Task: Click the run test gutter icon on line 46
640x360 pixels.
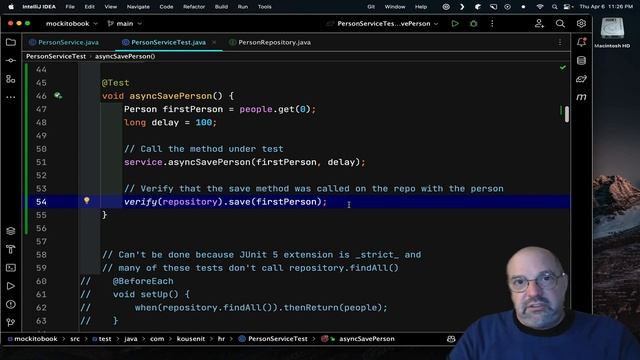Action: [58, 96]
